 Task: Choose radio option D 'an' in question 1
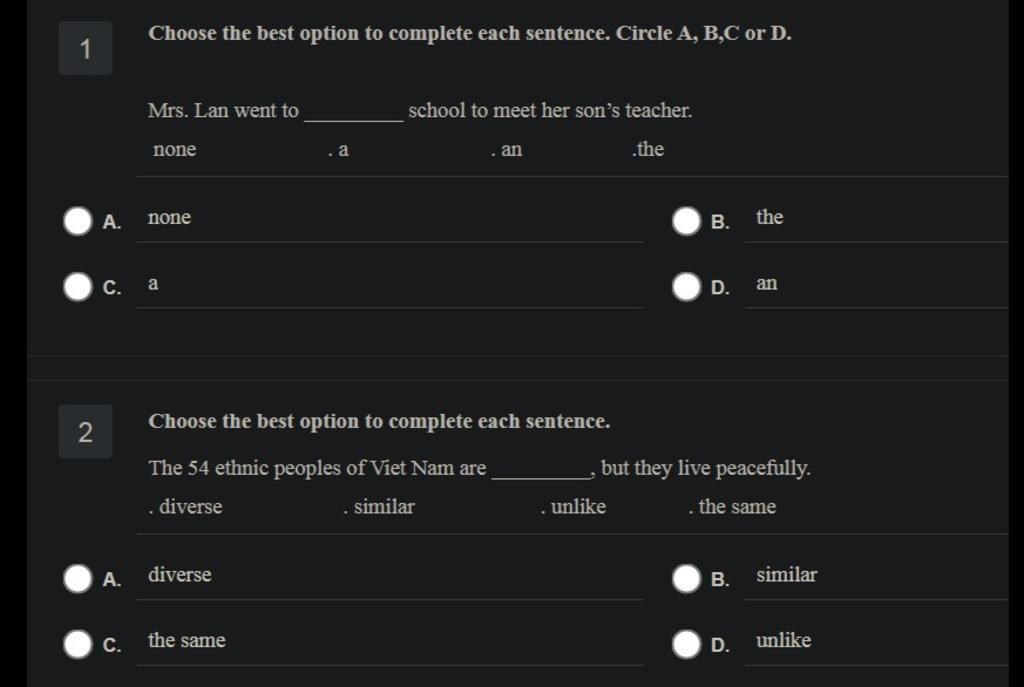(x=686, y=287)
